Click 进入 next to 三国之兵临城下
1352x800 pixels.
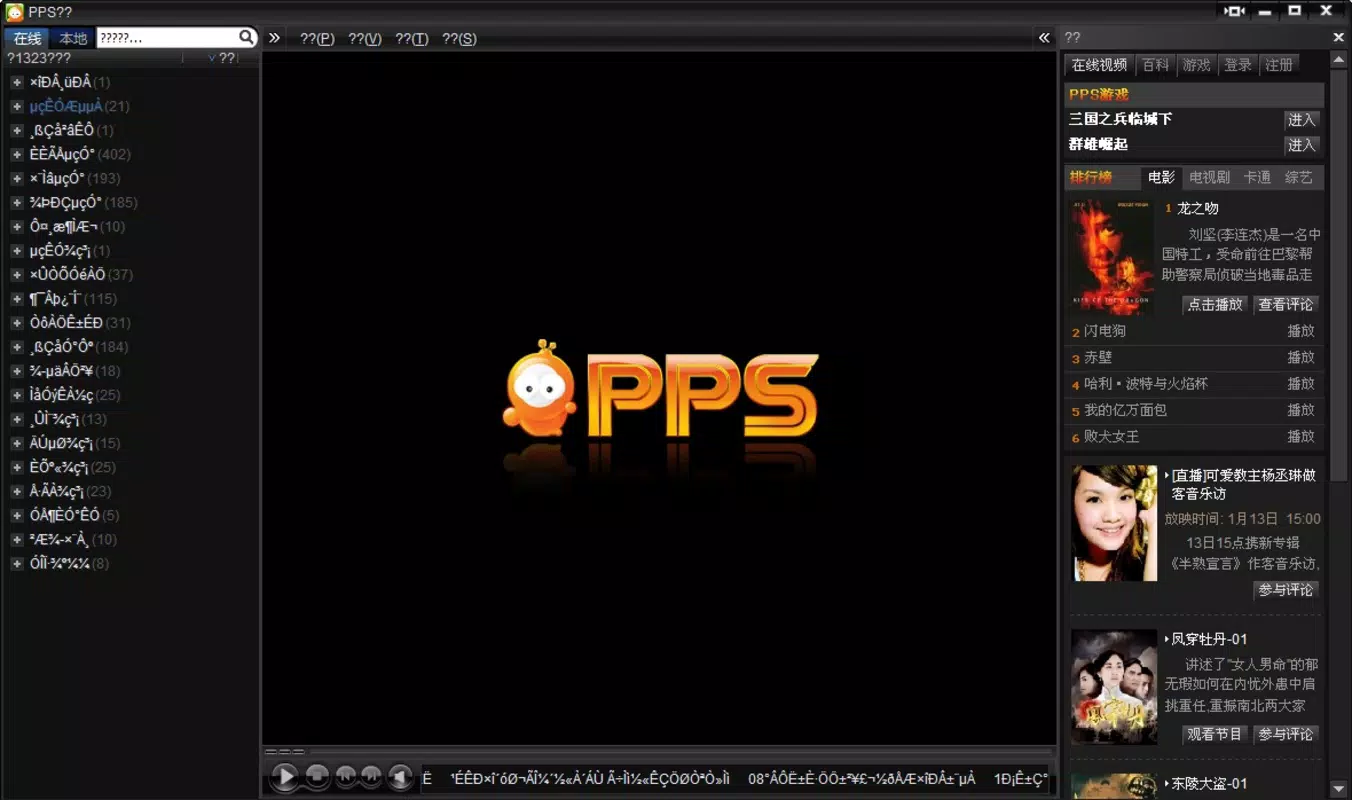point(1301,120)
